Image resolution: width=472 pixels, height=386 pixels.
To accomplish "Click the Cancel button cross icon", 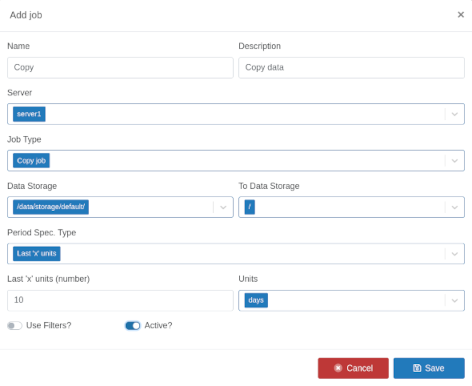I will (338, 368).
